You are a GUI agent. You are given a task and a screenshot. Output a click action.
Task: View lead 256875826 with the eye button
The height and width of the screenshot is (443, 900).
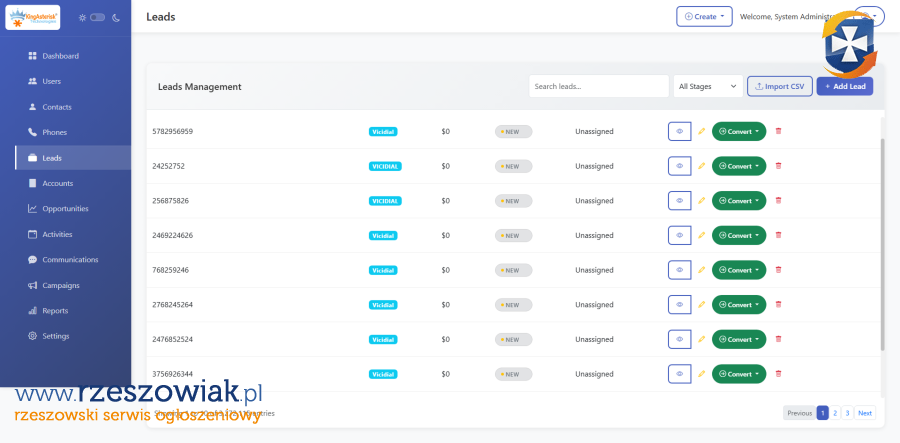pos(679,201)
